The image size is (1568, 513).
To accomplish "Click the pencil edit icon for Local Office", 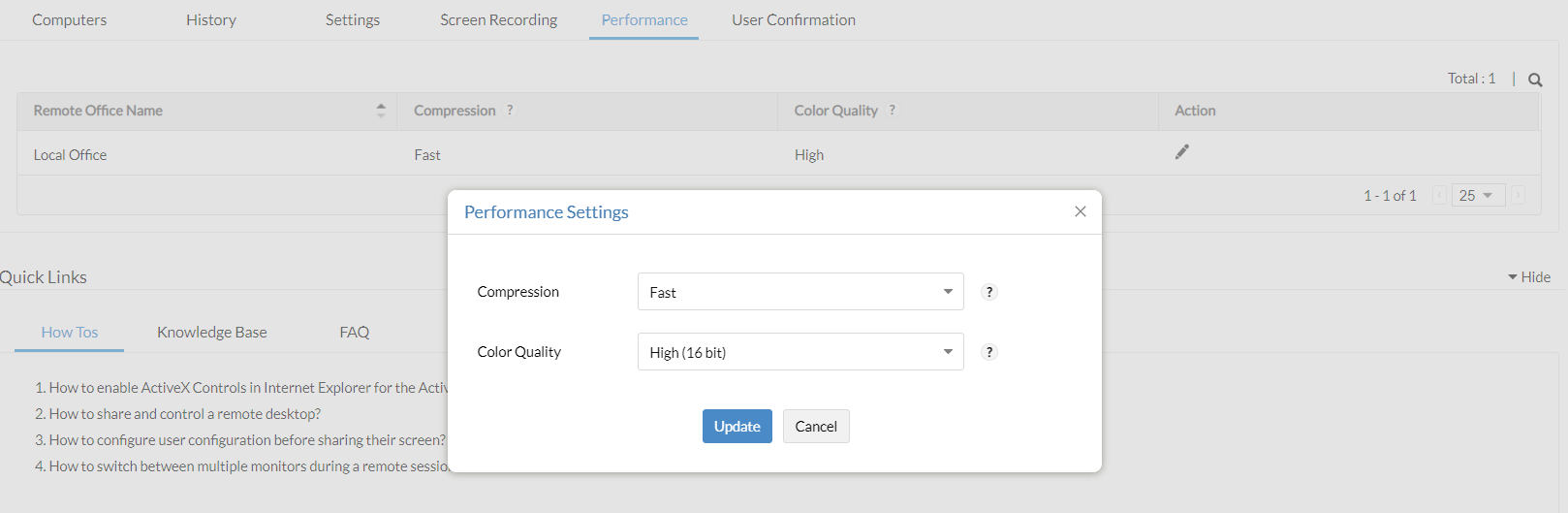I will (1181, 152).
